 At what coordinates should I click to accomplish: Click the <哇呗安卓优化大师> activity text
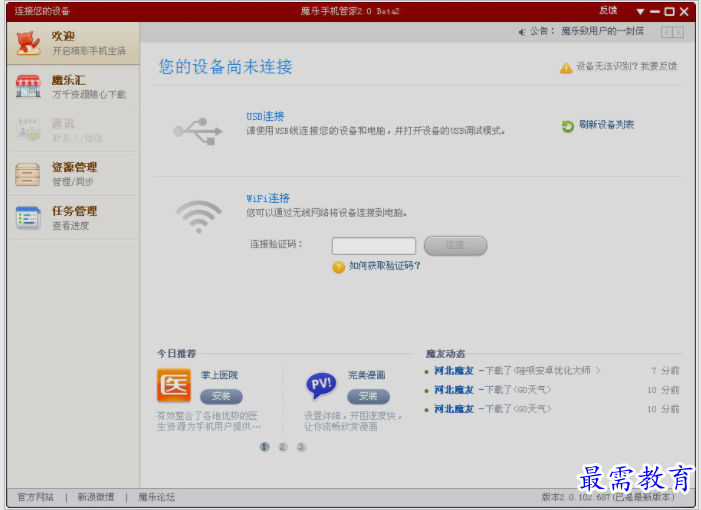click(557, 371)
